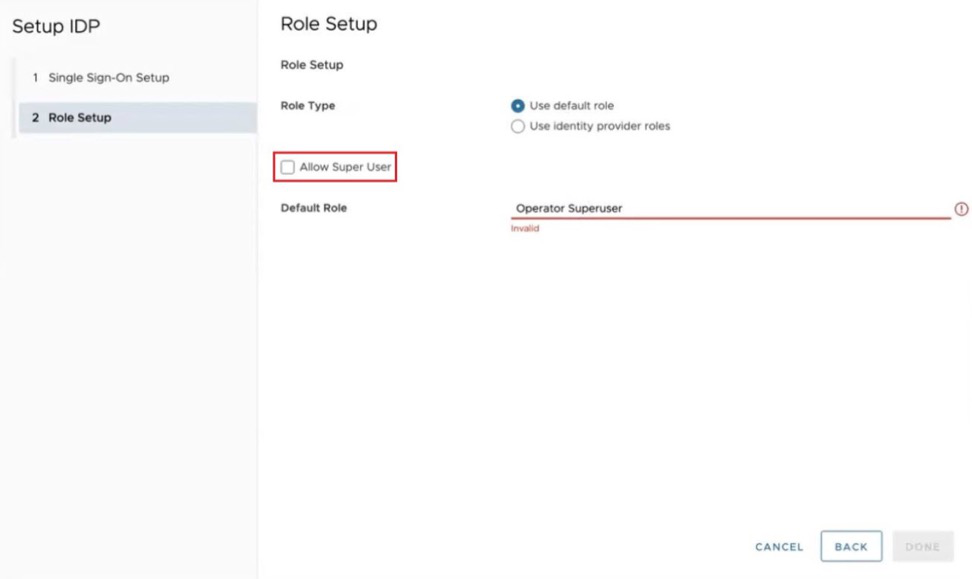Click the Role Type field label

pyautogui.click(x=308, y=106)
